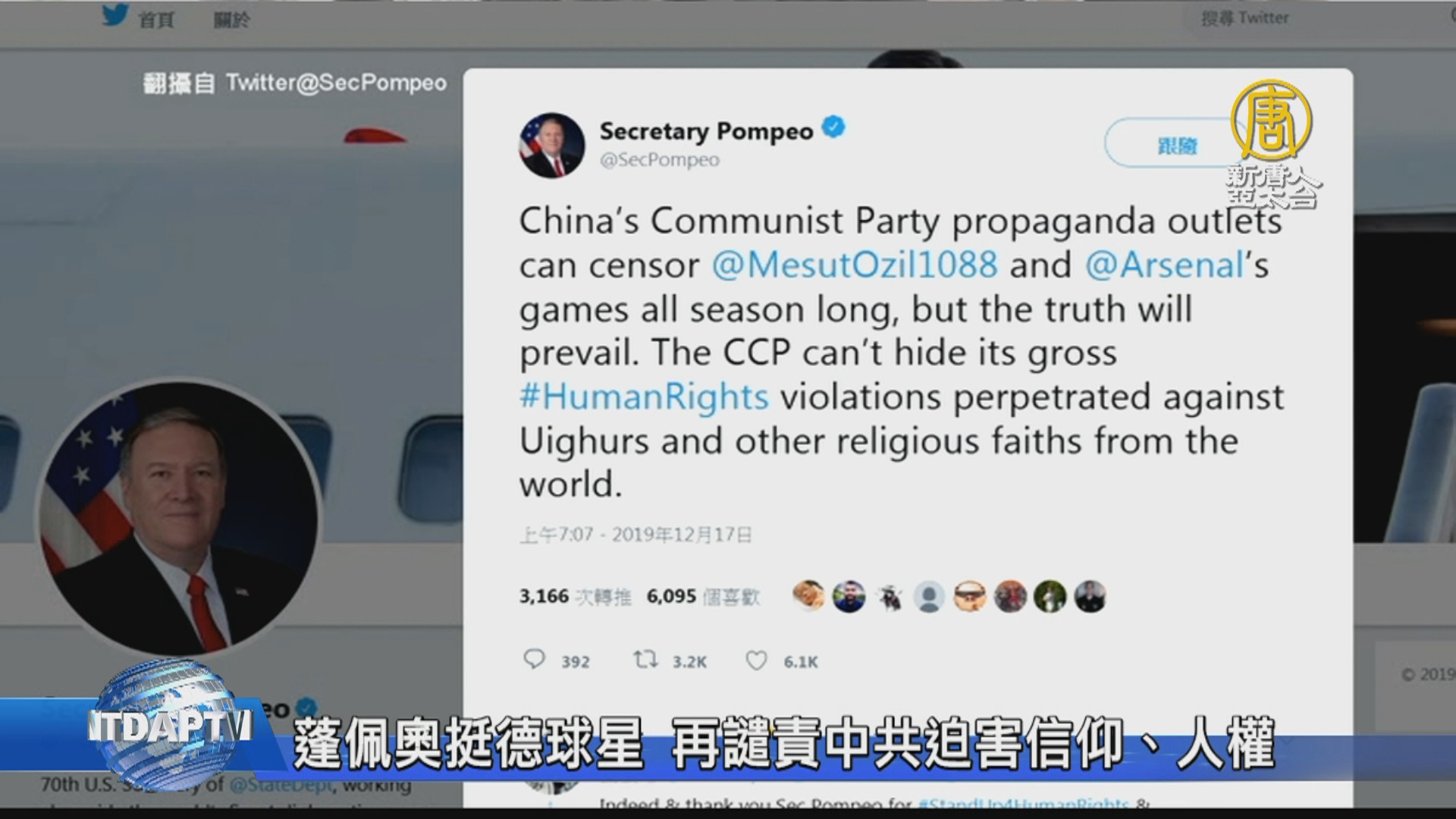Click the retweet arrows icon
Viewport: 1456px width, 819px height.
tap(645, 661)
